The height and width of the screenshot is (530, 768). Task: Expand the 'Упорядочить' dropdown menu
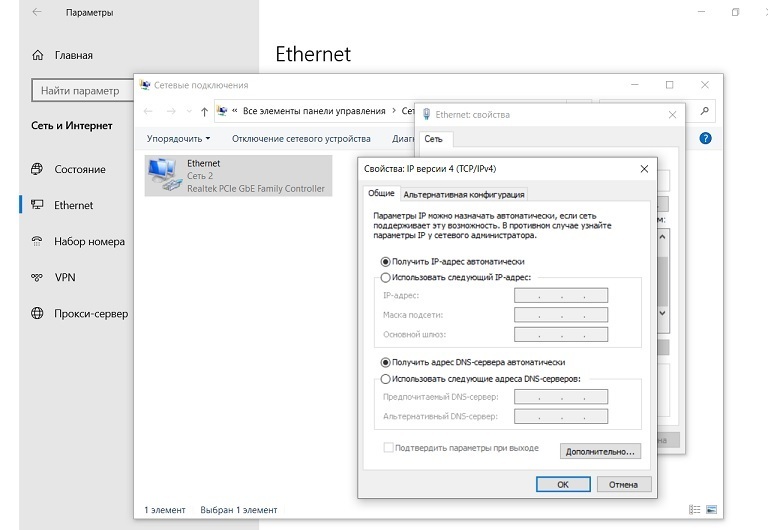click(x=178, y=139)
